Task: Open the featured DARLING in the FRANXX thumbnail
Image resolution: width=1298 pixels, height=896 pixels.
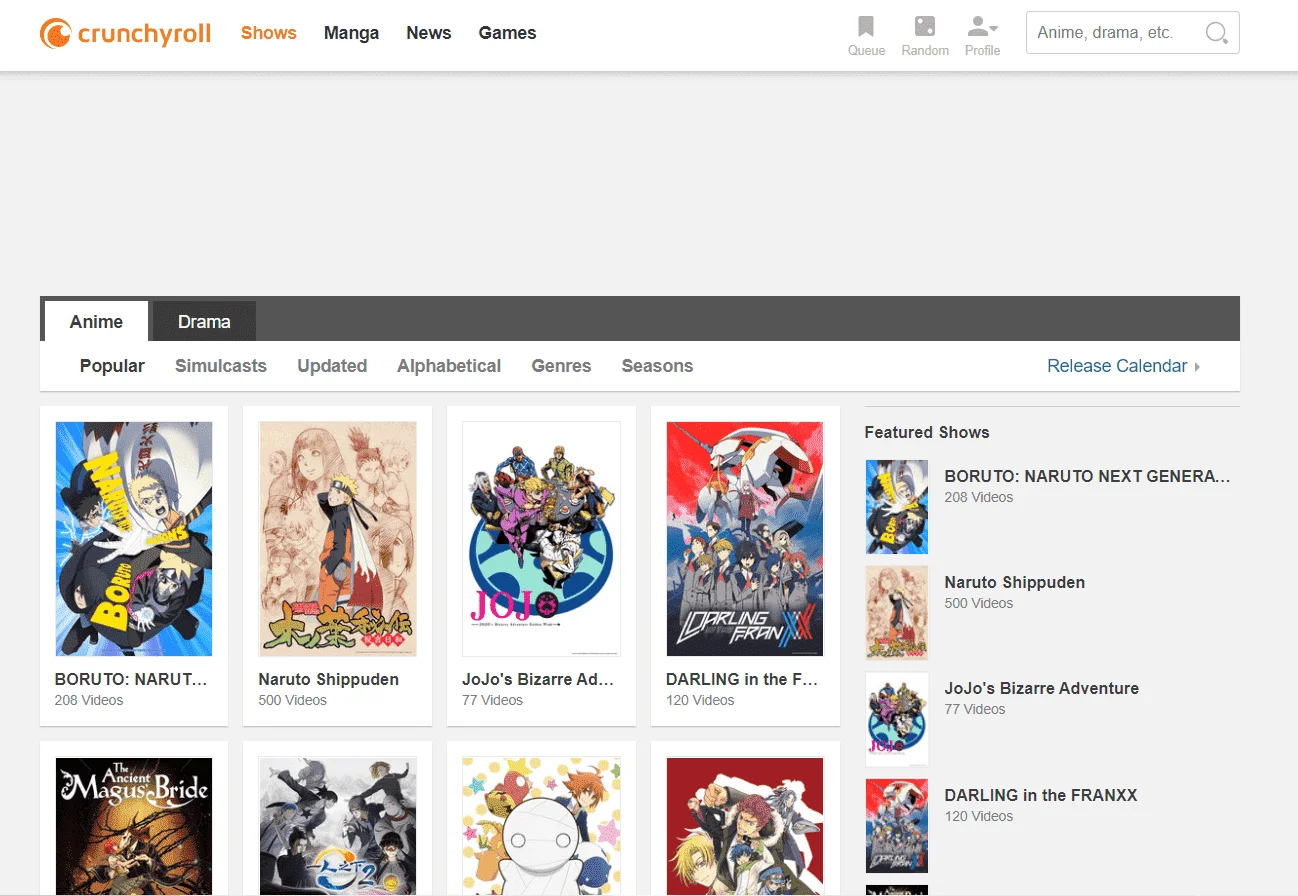Action: (x=897, y=826)
